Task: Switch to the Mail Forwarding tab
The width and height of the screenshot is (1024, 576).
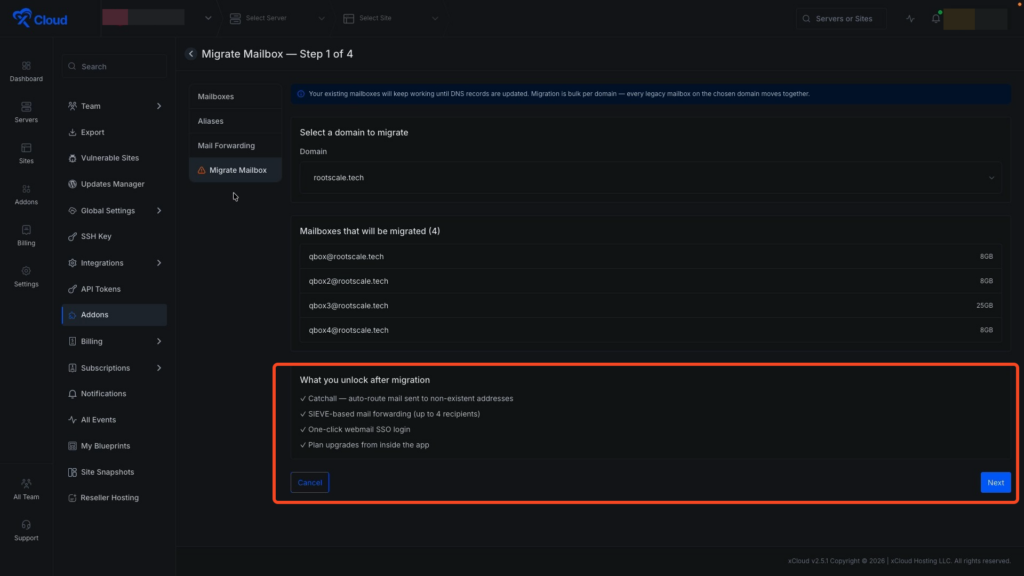Action: click(x=235, y=146)
